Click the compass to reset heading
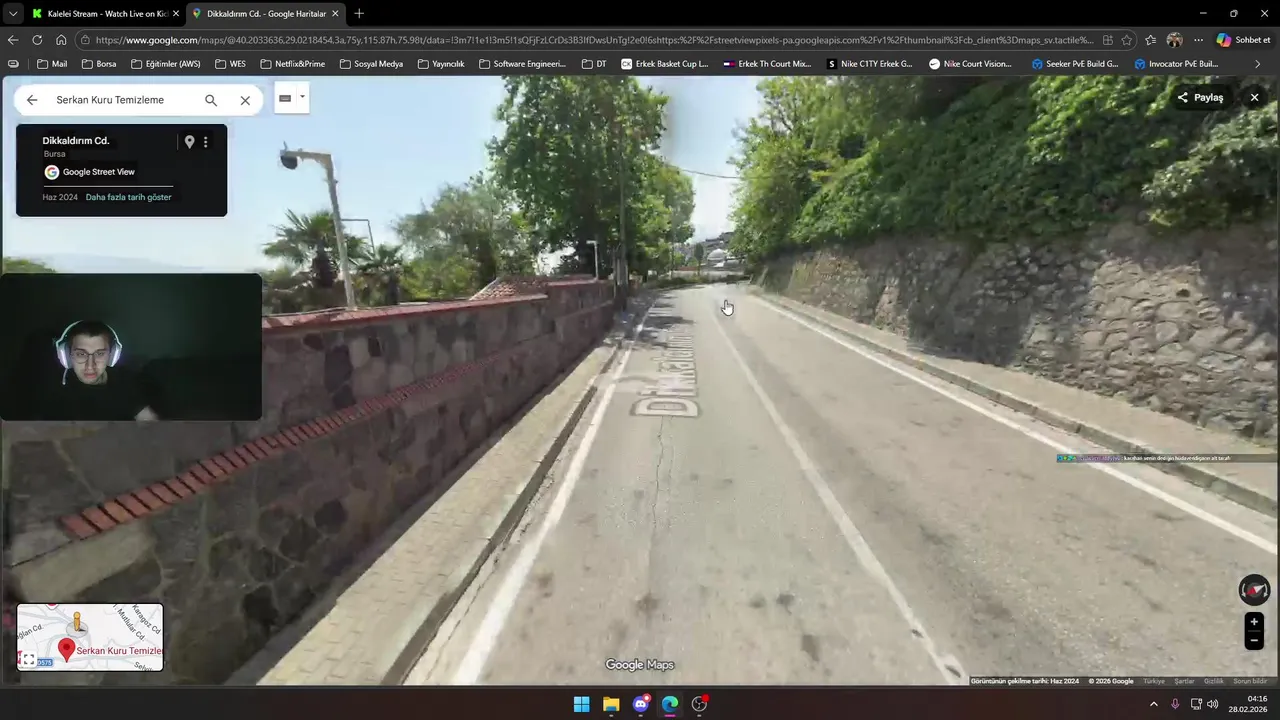Viewport: 1280px width, 720px height. [x=1254, y=590]
